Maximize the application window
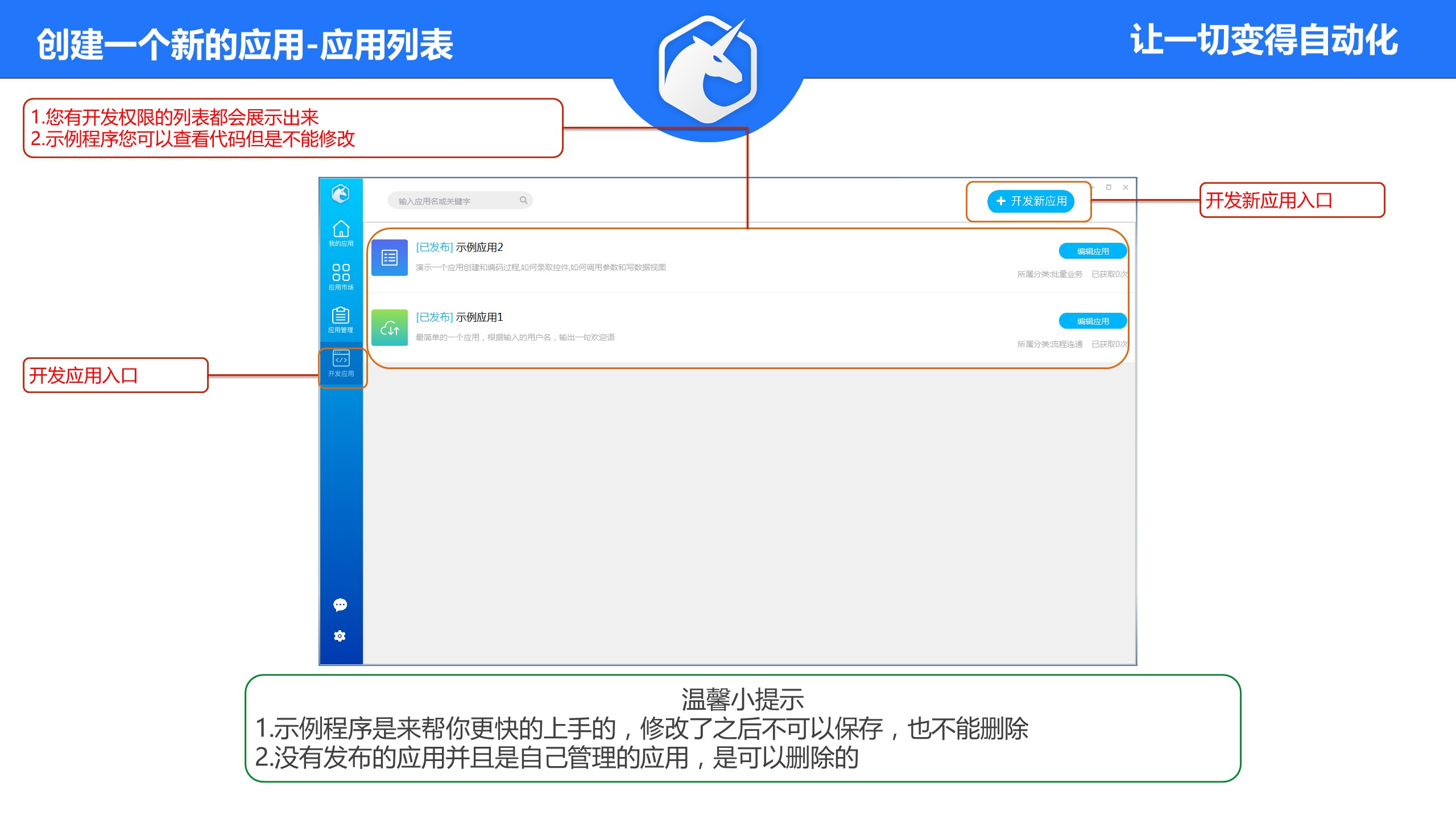 pyautogui.click(x=1108, y=187)
